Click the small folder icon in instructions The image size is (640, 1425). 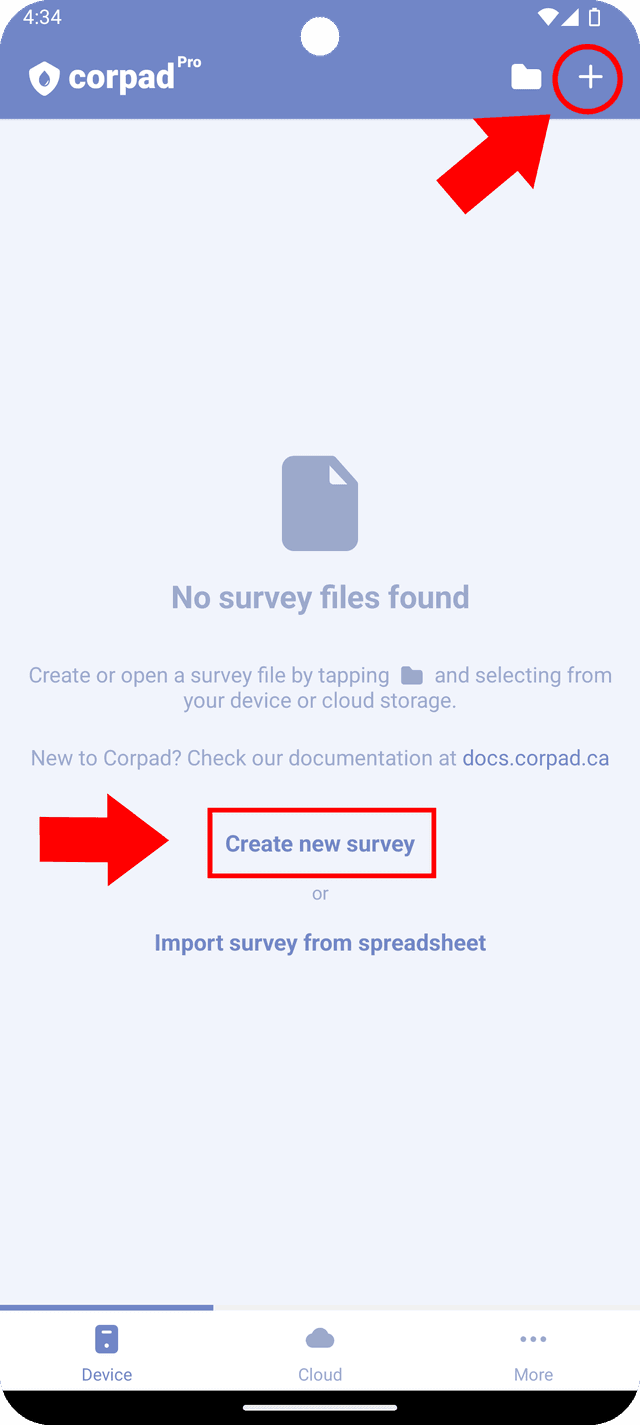click(x=412, y=676)
